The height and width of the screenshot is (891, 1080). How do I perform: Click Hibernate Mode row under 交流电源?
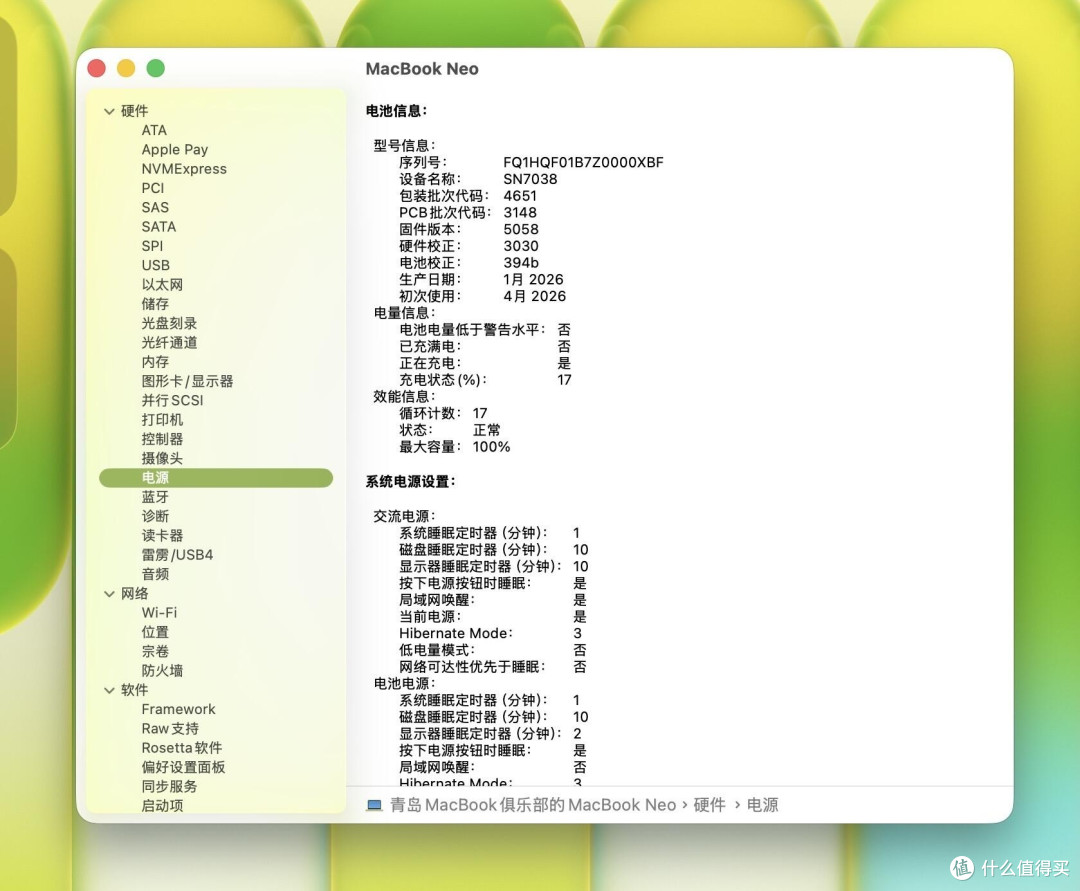pyautogui.click(x=490, y=633)
